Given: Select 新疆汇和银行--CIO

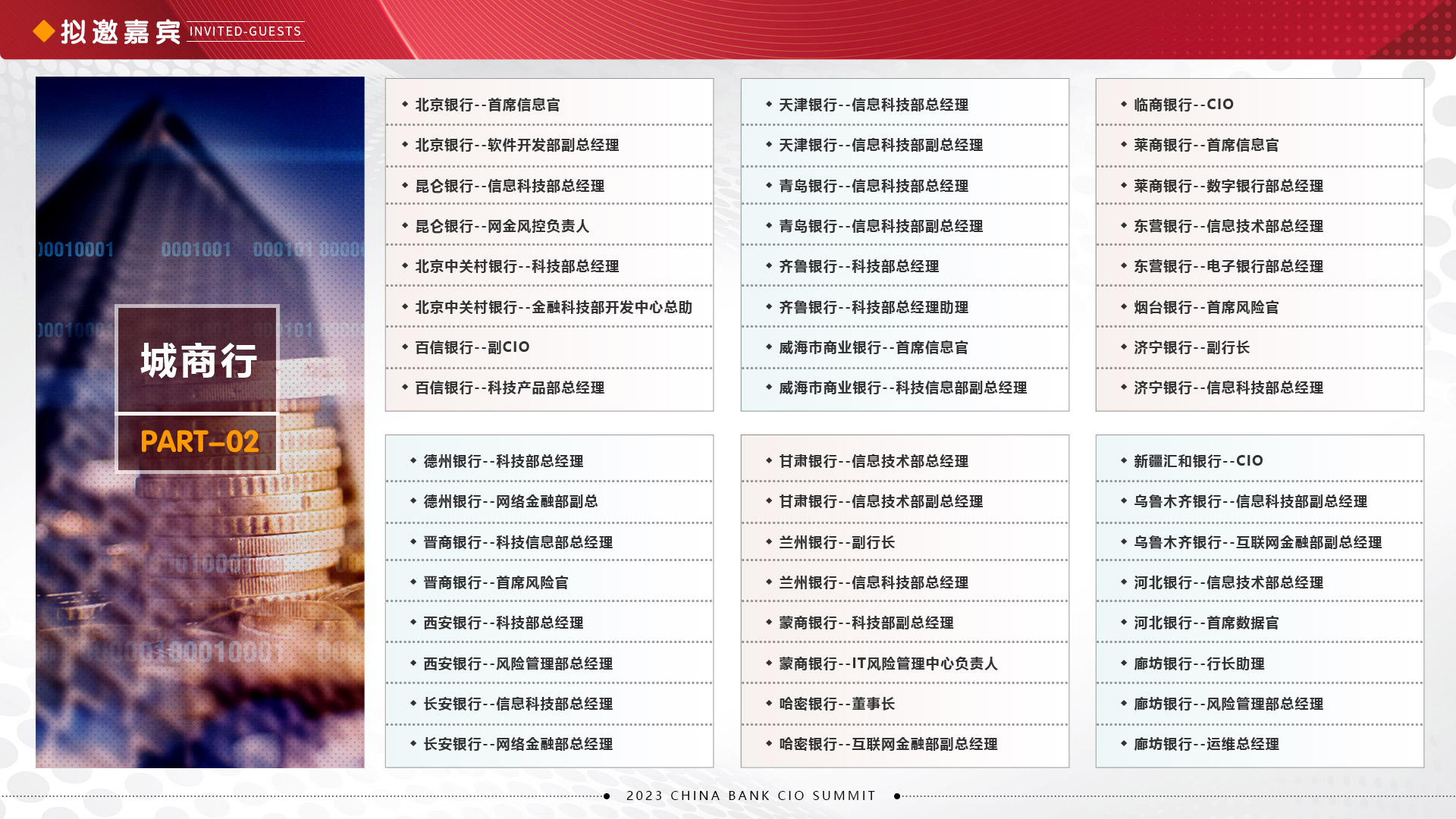Looking at the screenshot, I should pos(1199,461).
